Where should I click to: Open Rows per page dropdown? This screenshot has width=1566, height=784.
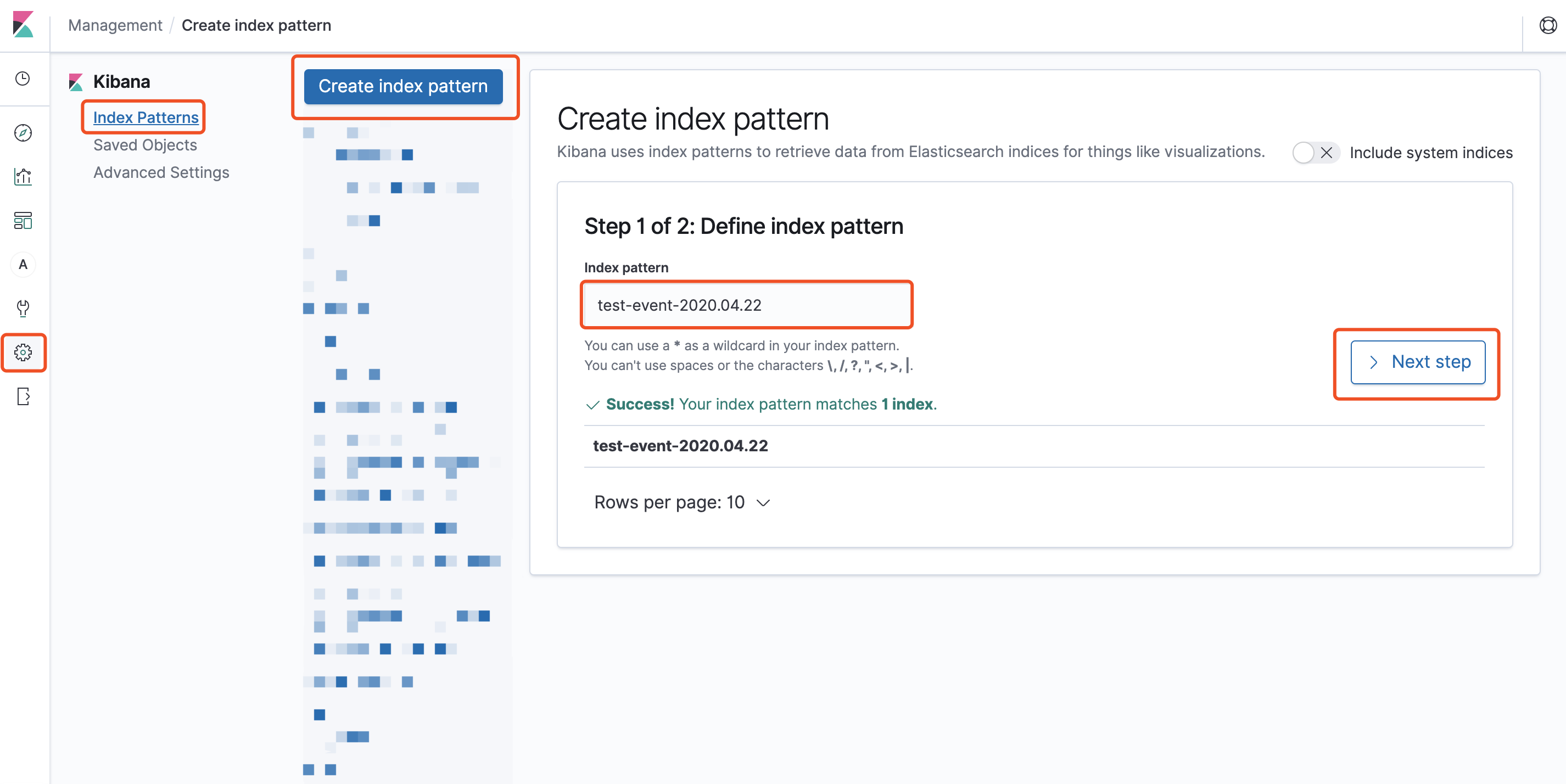682,502
